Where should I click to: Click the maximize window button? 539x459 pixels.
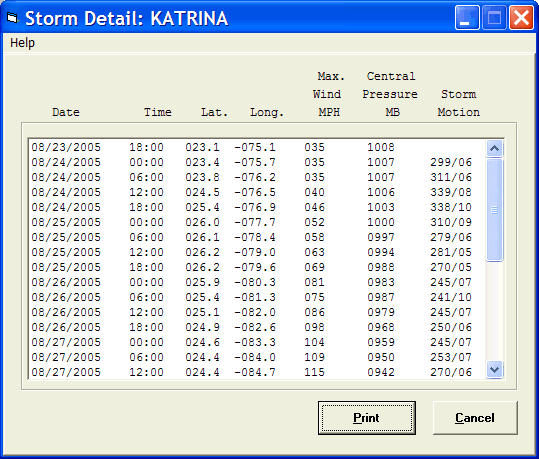pos(494,18)
